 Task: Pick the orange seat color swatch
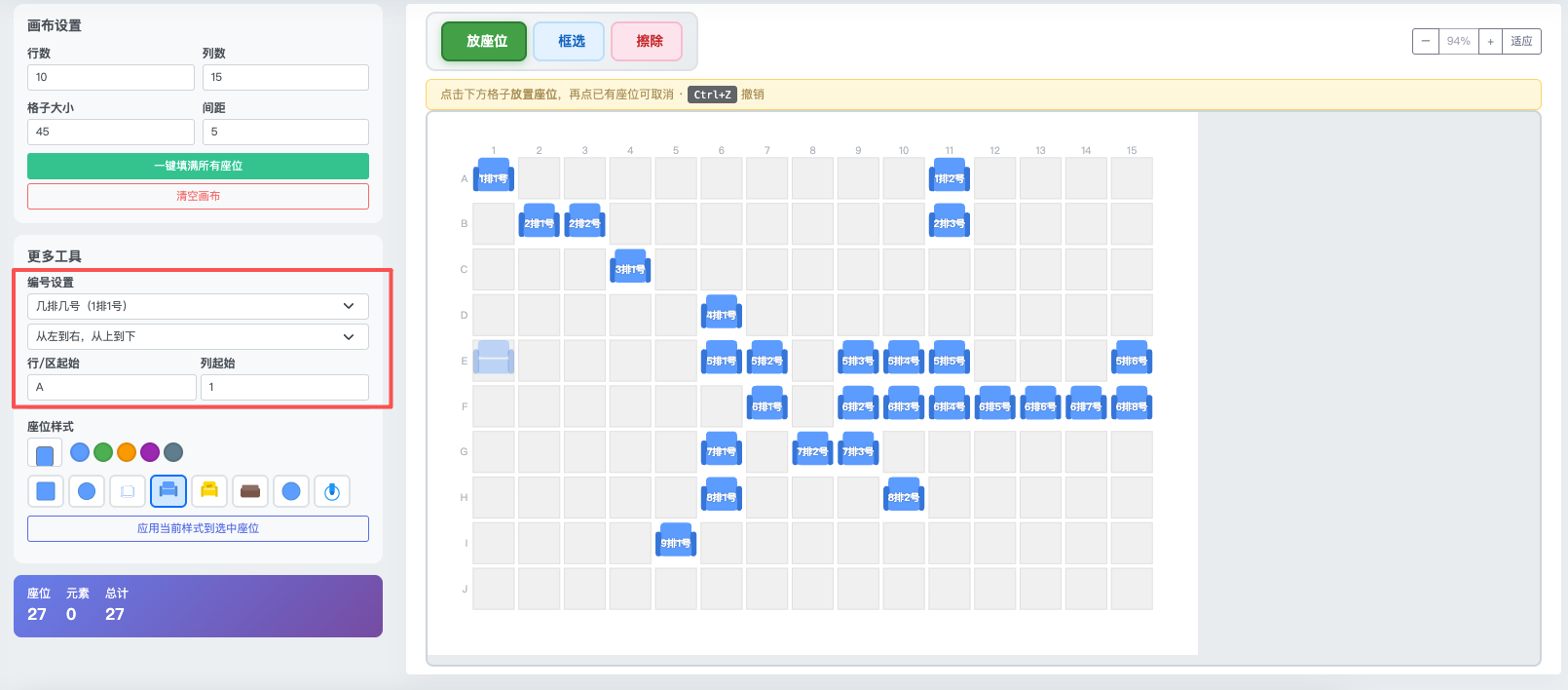[x=127, y=452]
